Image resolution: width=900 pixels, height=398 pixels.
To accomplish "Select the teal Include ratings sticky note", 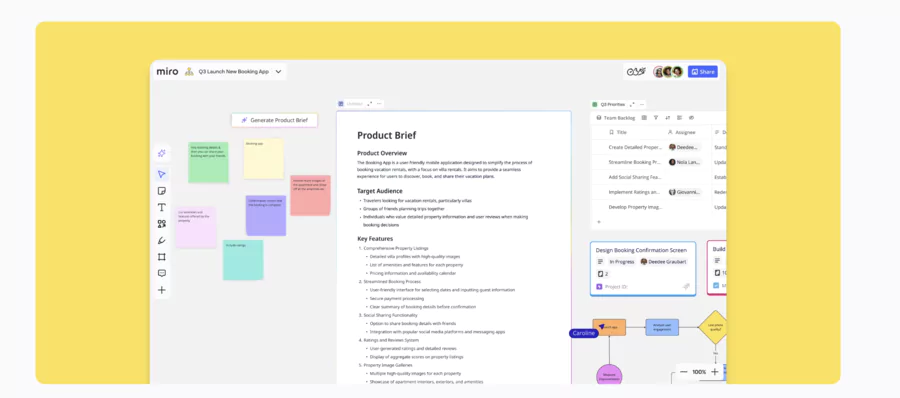I will (x=243, y=260).
